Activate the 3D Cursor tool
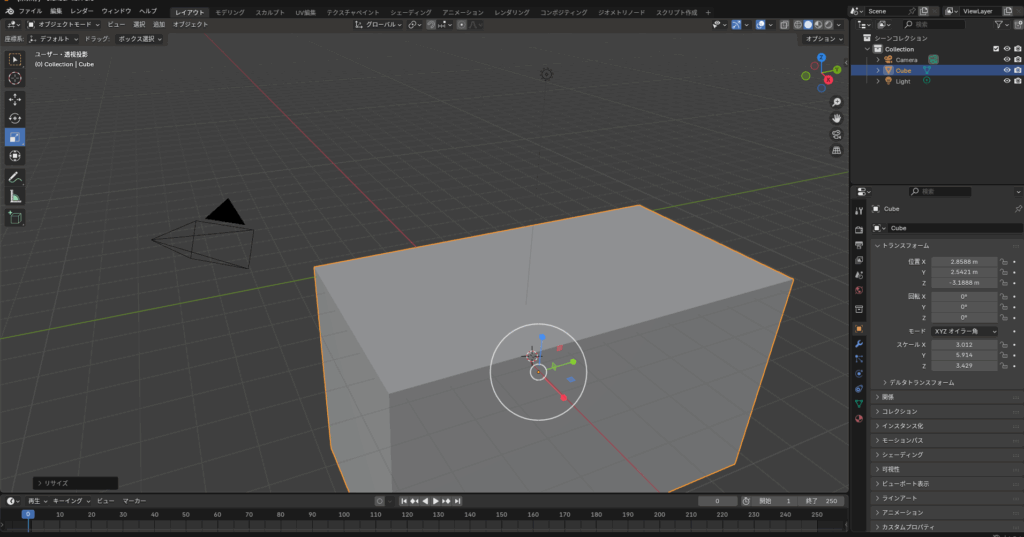 point(15,78)
